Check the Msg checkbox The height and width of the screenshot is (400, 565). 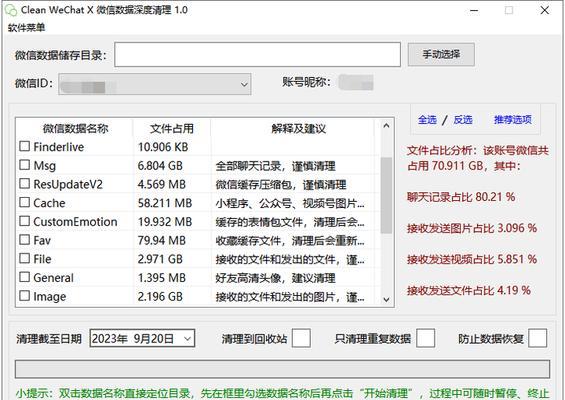tap(25, 165)
